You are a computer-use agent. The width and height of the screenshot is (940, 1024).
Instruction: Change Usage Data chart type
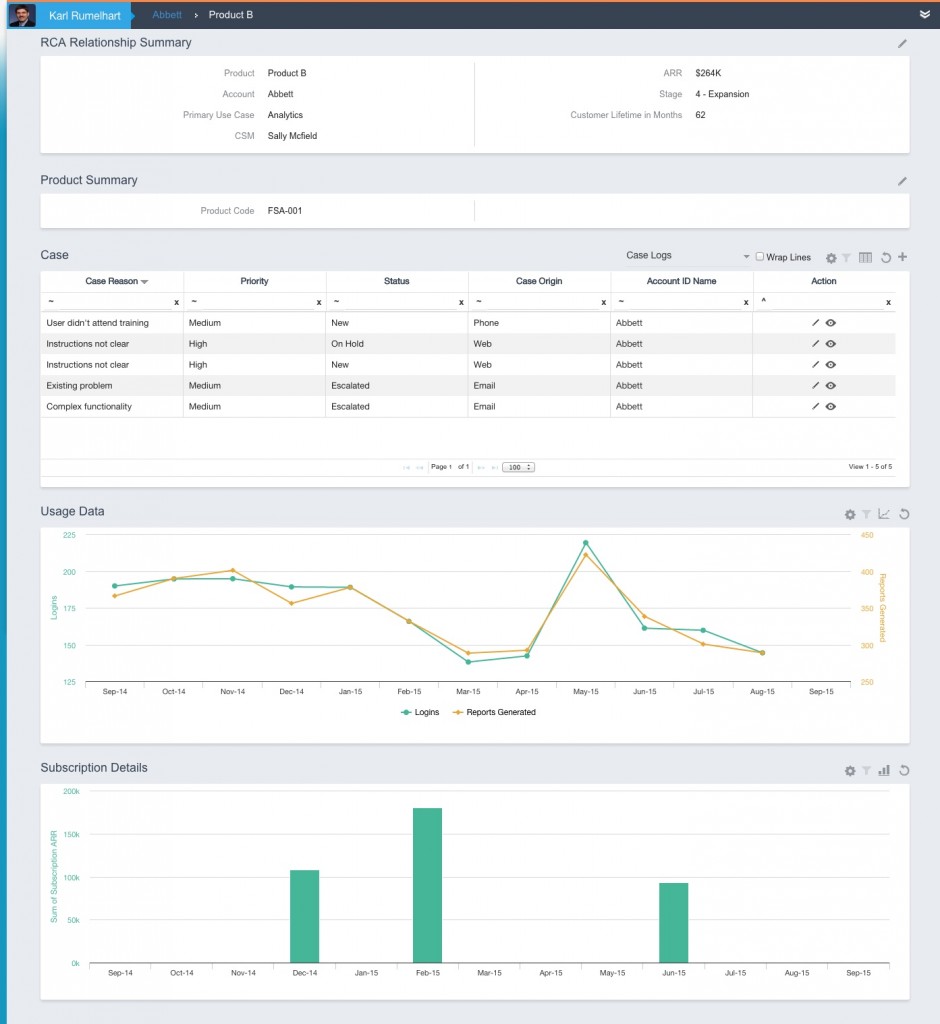(x=884, y=514)
